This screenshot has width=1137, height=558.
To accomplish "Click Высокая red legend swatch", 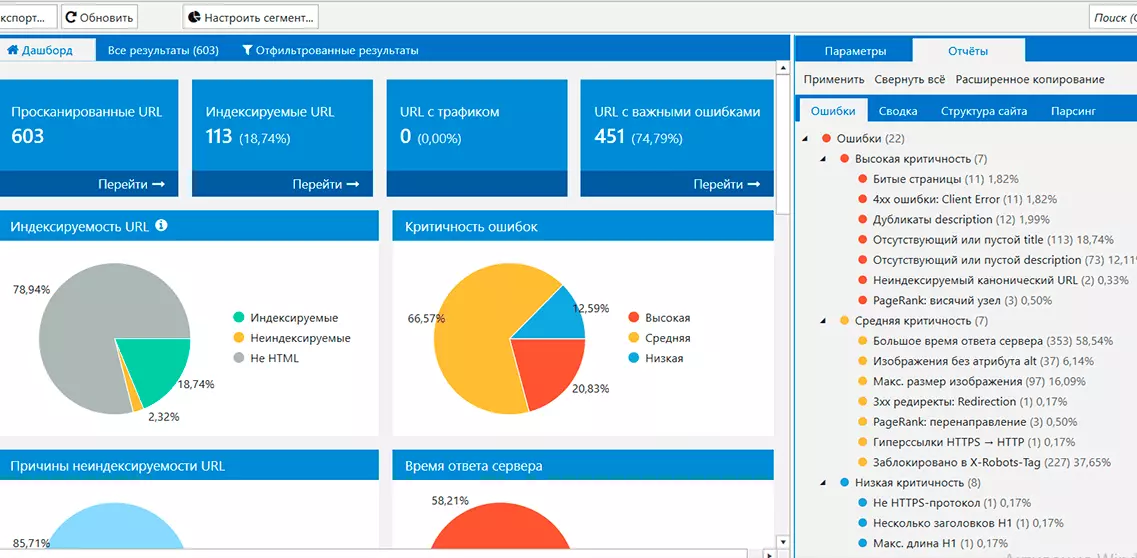I will point(633,317).
